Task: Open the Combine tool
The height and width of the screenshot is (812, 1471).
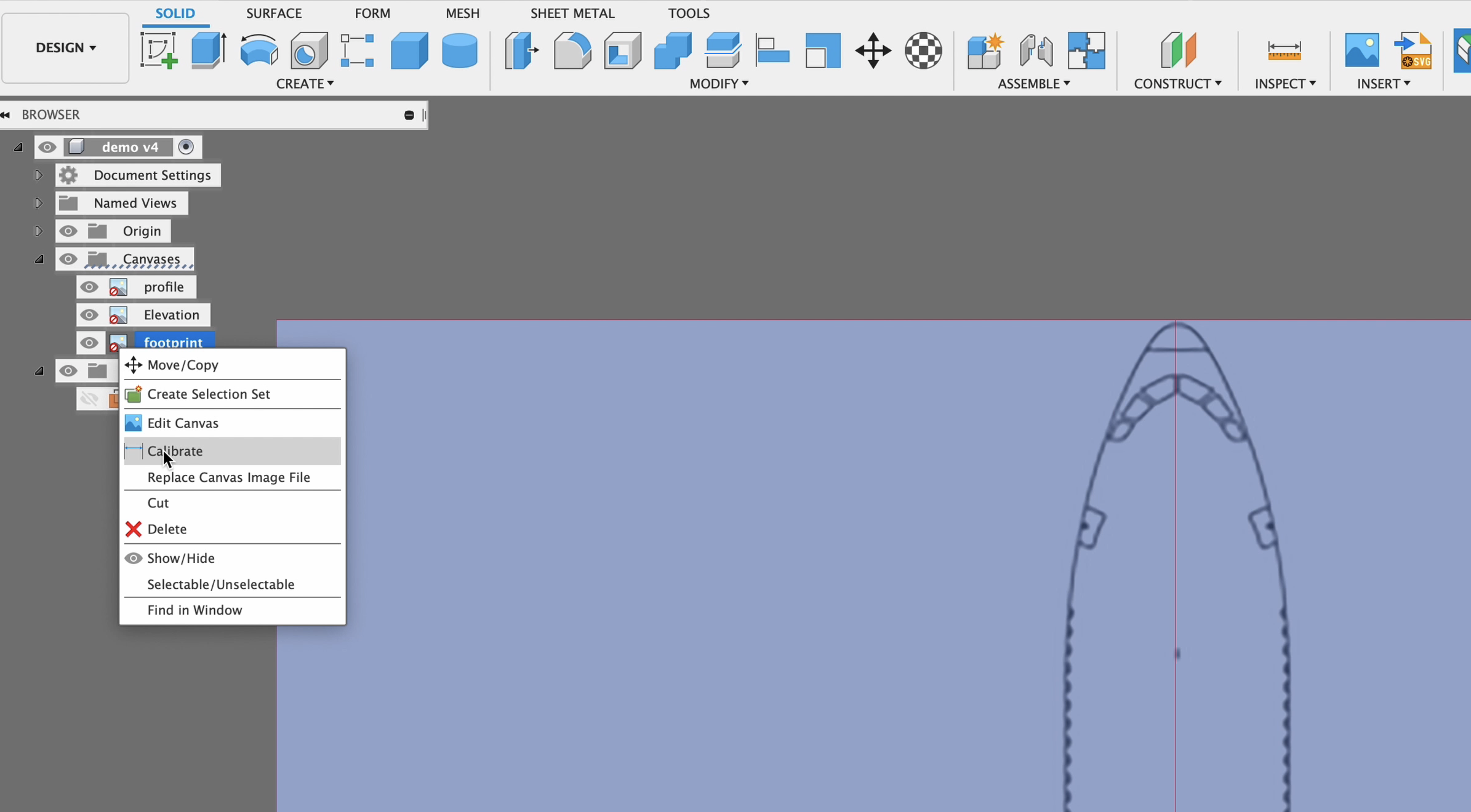Action: click(x=672, y=50)
